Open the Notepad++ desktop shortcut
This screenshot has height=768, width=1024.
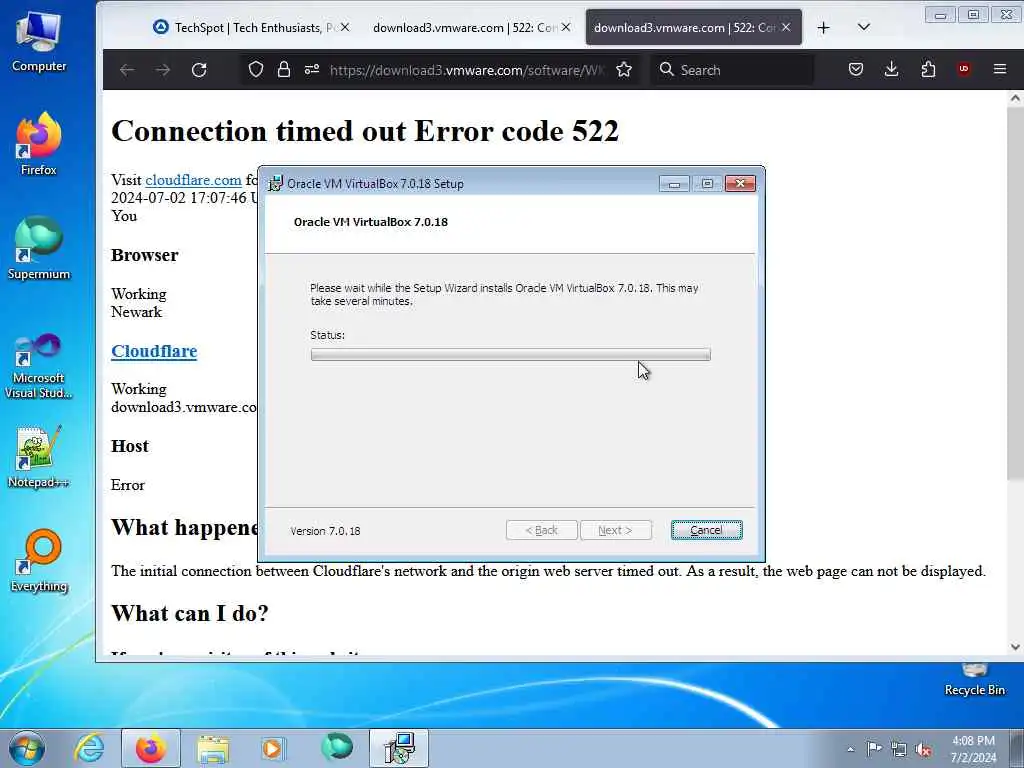click(x=39, y=457)
